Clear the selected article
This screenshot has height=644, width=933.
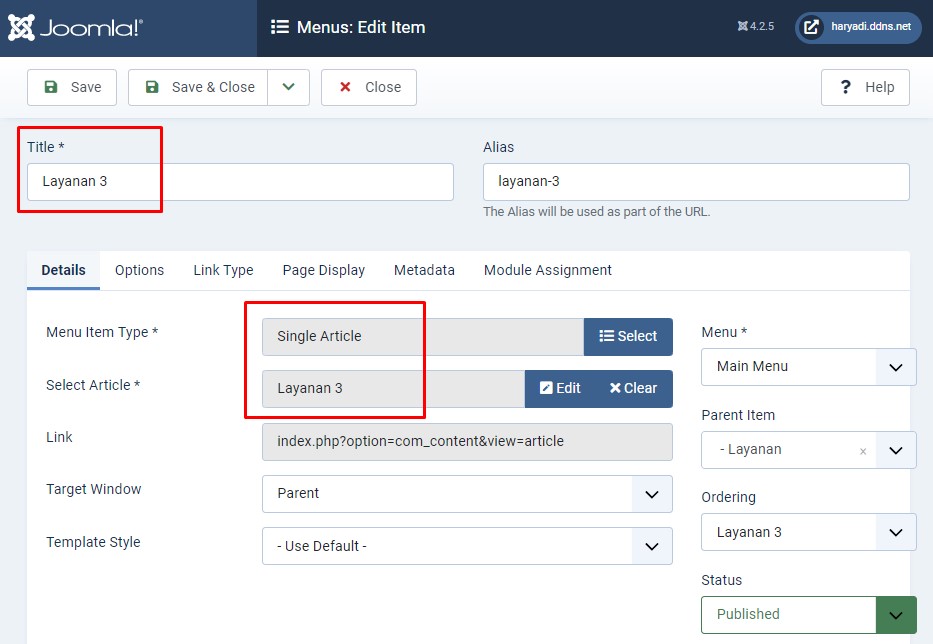click(634, 388)
